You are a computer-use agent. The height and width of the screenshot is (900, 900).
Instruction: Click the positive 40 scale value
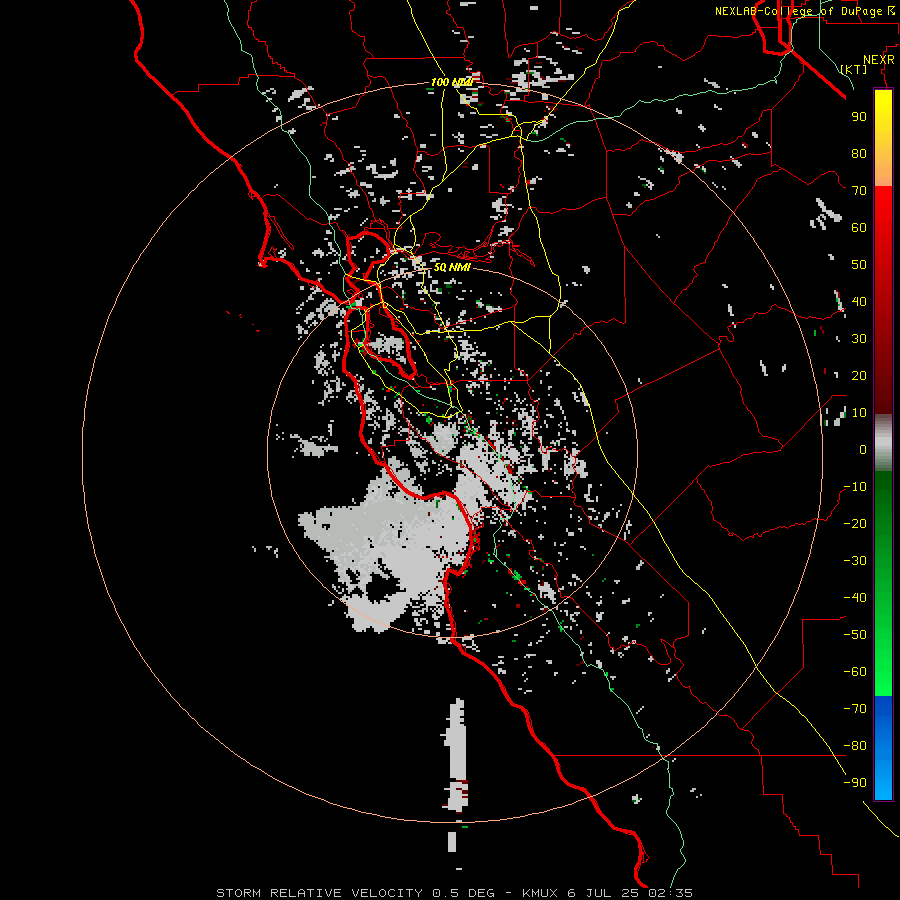(859, 302)
